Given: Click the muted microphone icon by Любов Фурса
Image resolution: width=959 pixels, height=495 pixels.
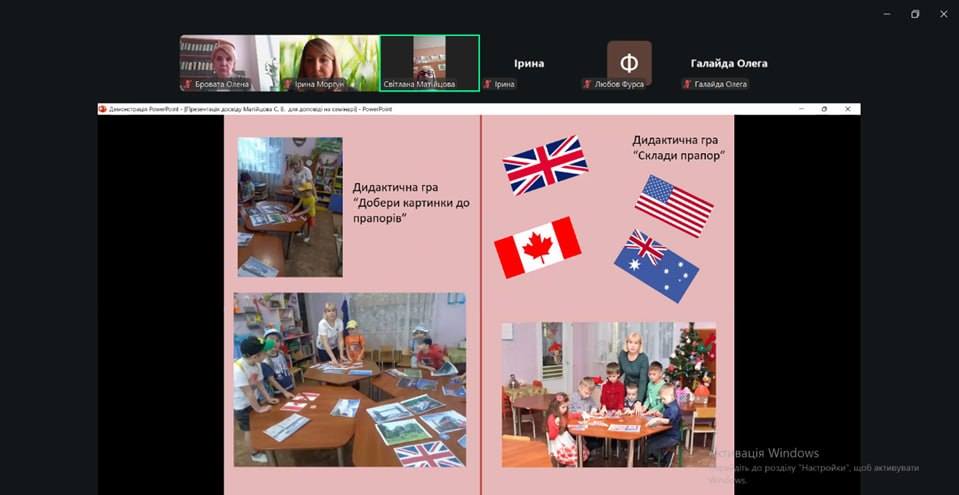Looking at the screenshot, I should [588, 84].
